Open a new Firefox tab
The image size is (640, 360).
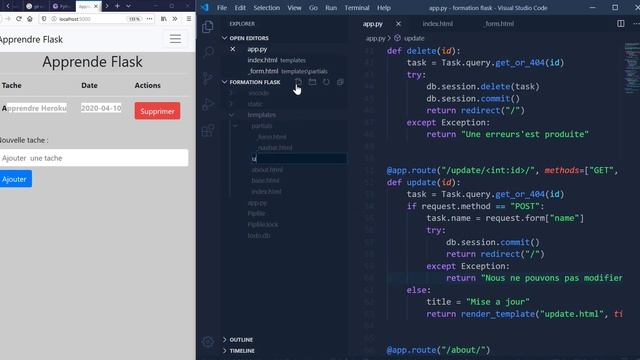point(117,6)
